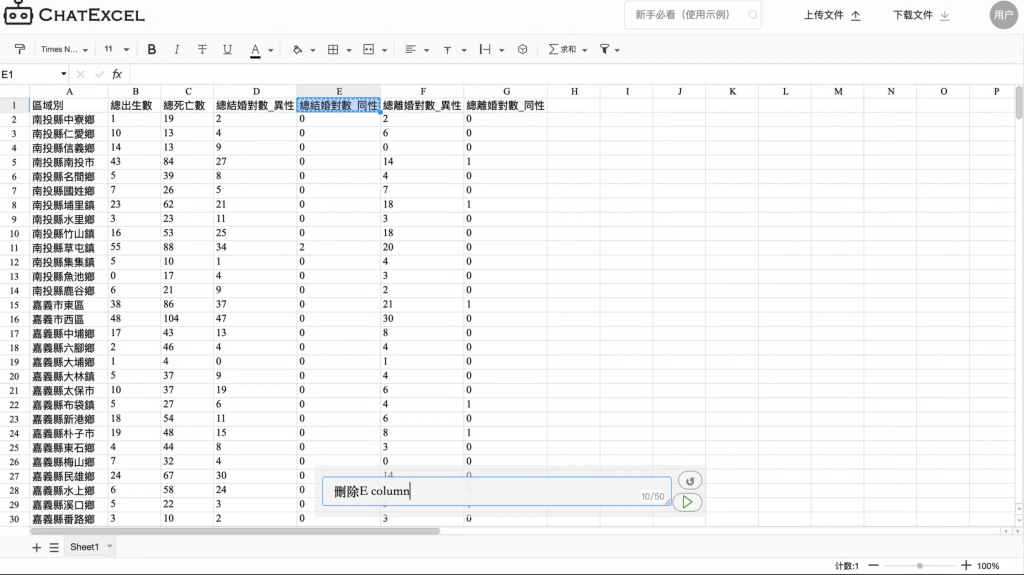Open the font size dropdown

117,49
